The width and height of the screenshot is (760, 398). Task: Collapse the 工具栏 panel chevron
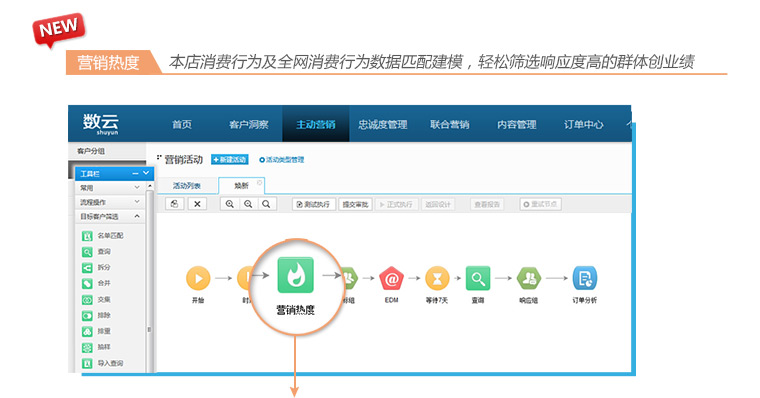146,173
